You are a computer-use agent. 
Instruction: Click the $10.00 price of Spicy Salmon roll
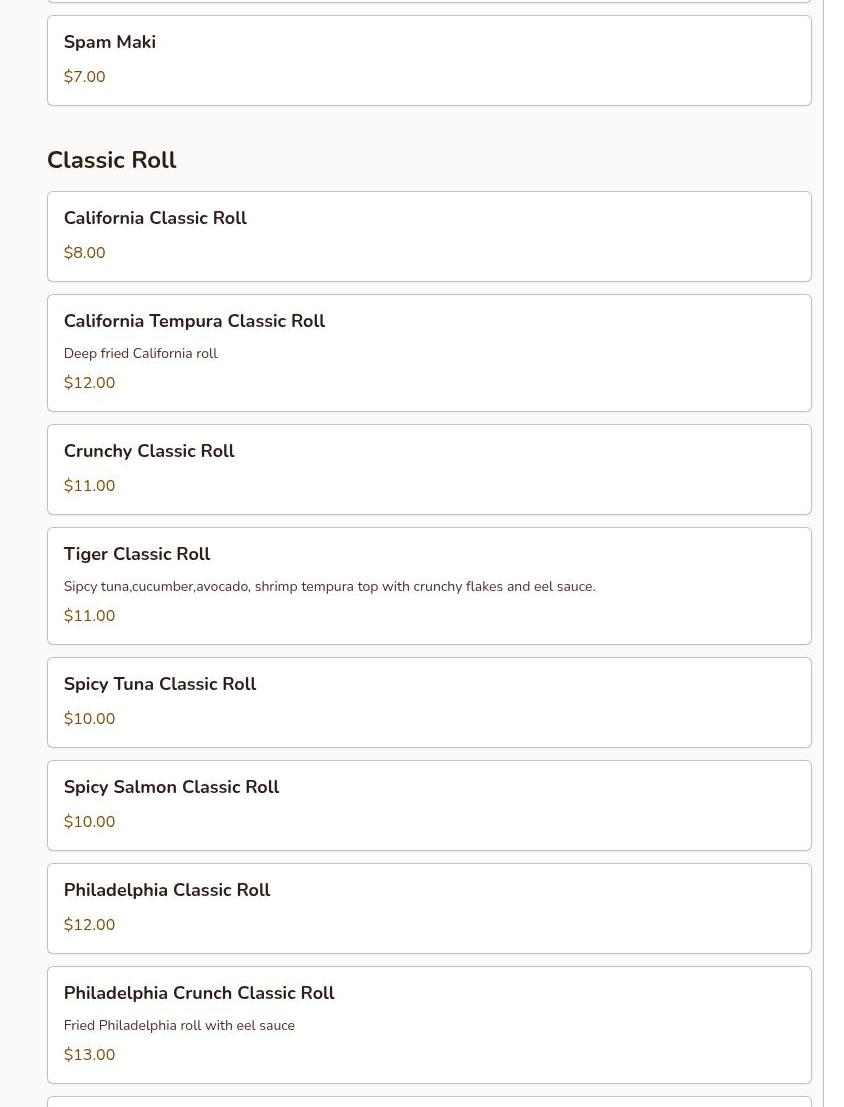(89, 821)
